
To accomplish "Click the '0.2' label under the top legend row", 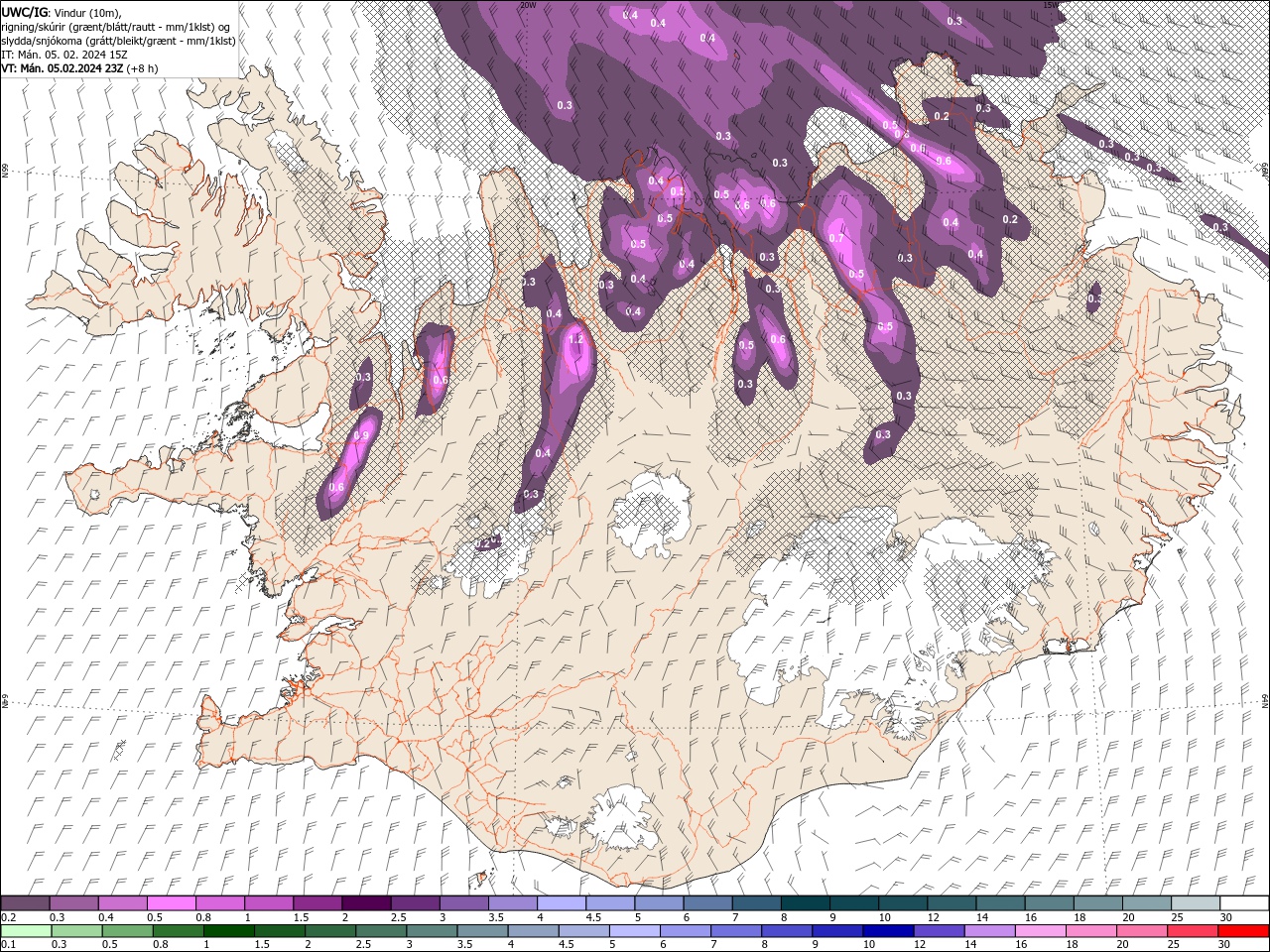I will (x=8, y=917).
